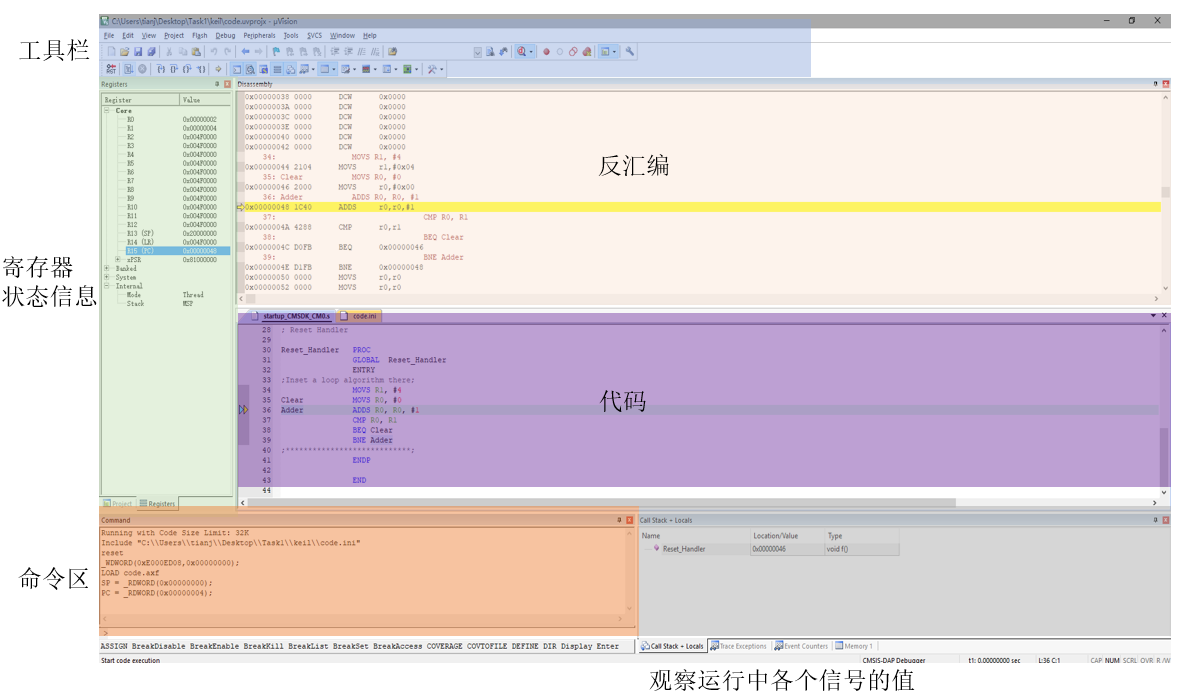This screenshot has width=1195, height=692.
Task: Toggle pin on the Registers panel
Action: point(217,85)
